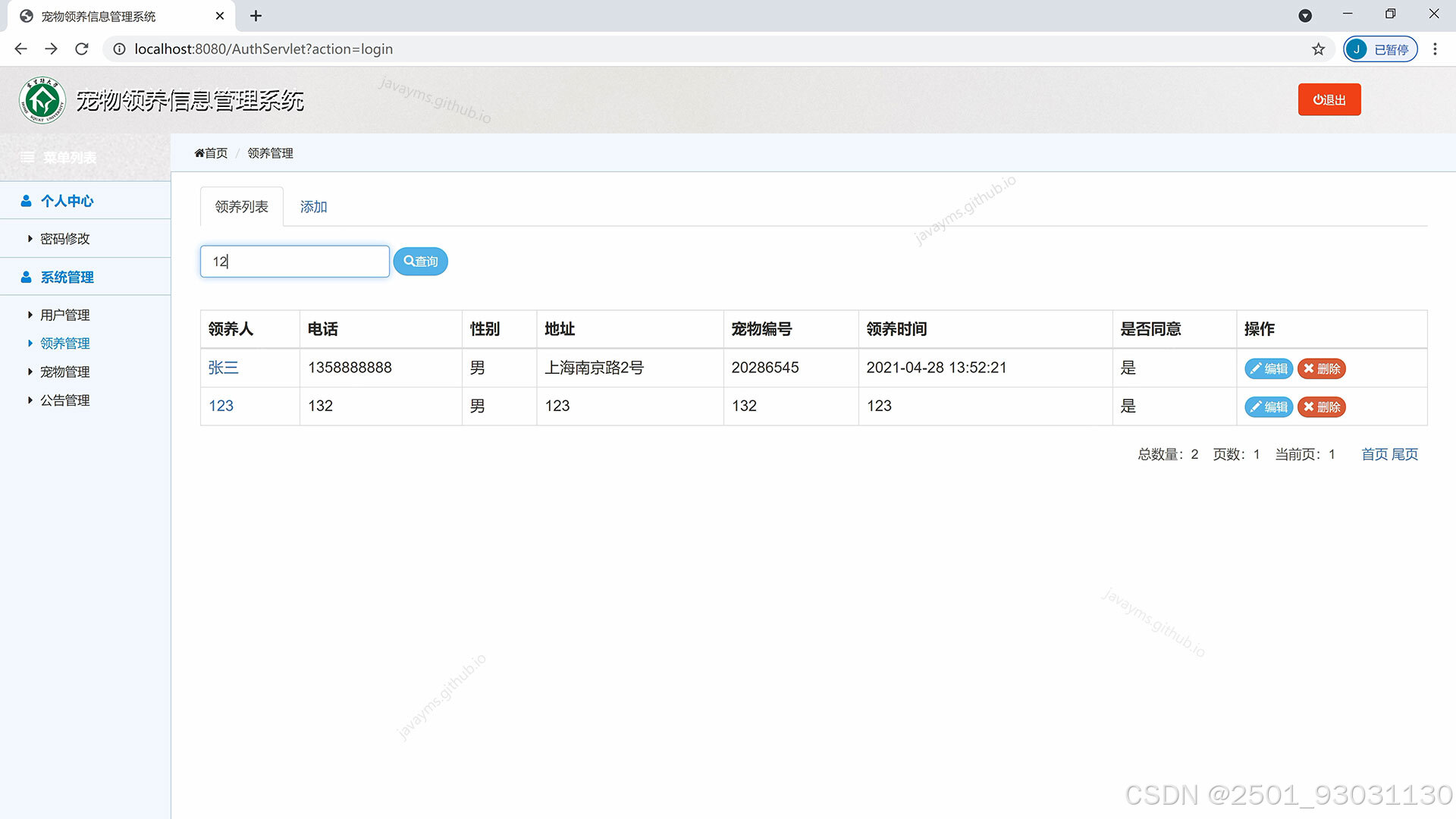Image resolution: width=1456 pixels, height=819 pixels.
Task: Open 用户管理 in the sidebar
Action: pyautogui.click(x=64, y=315)
